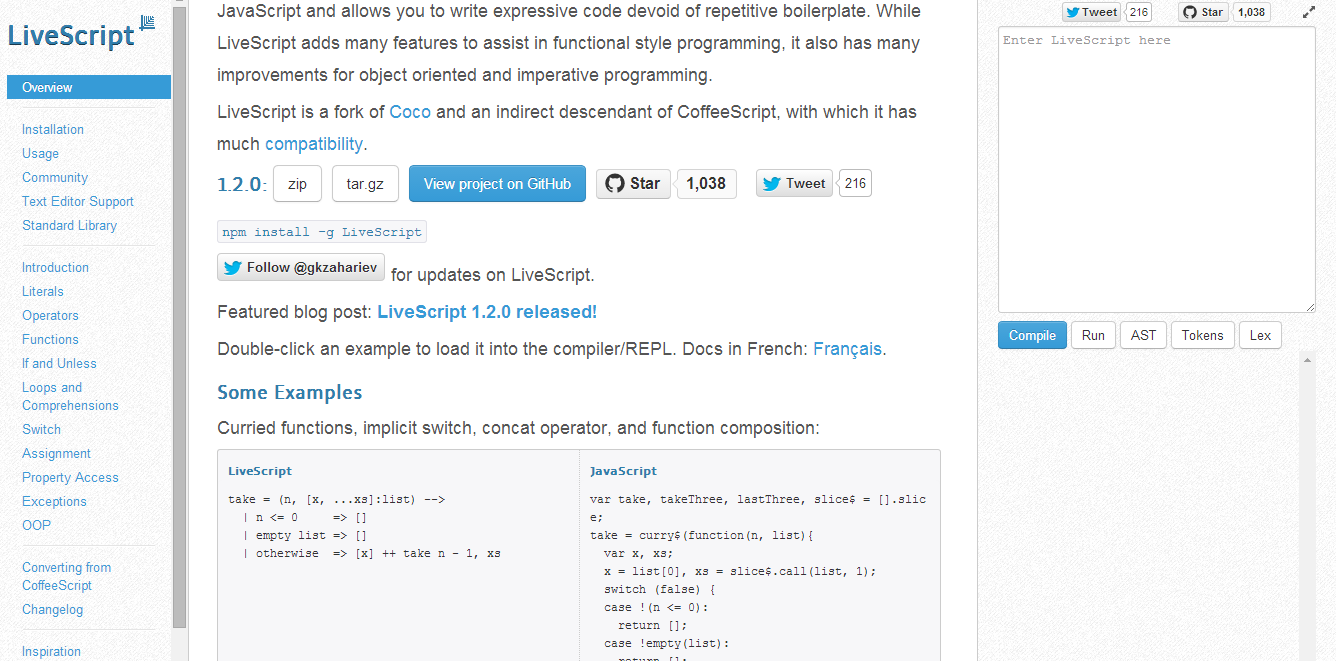Go to Text Editor Support section

point(78,202)
